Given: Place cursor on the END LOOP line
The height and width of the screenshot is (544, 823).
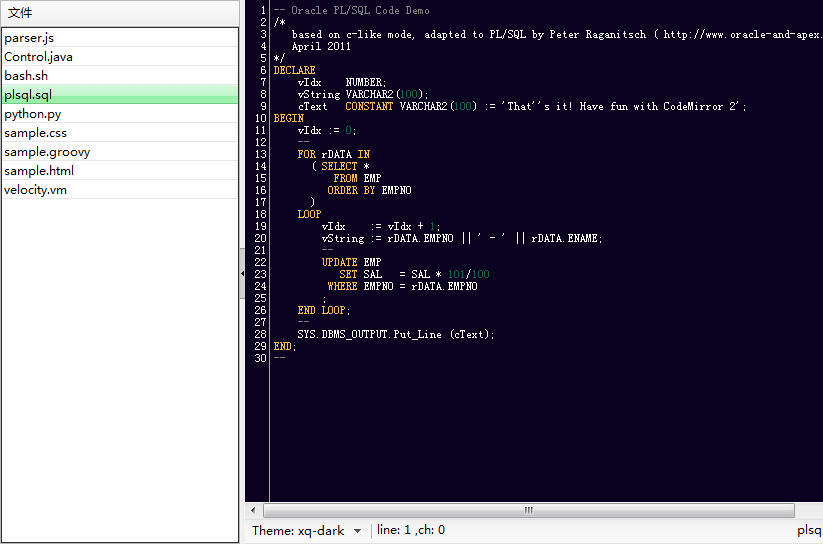Looking at the screenshot, I should (x=323, y=310).
